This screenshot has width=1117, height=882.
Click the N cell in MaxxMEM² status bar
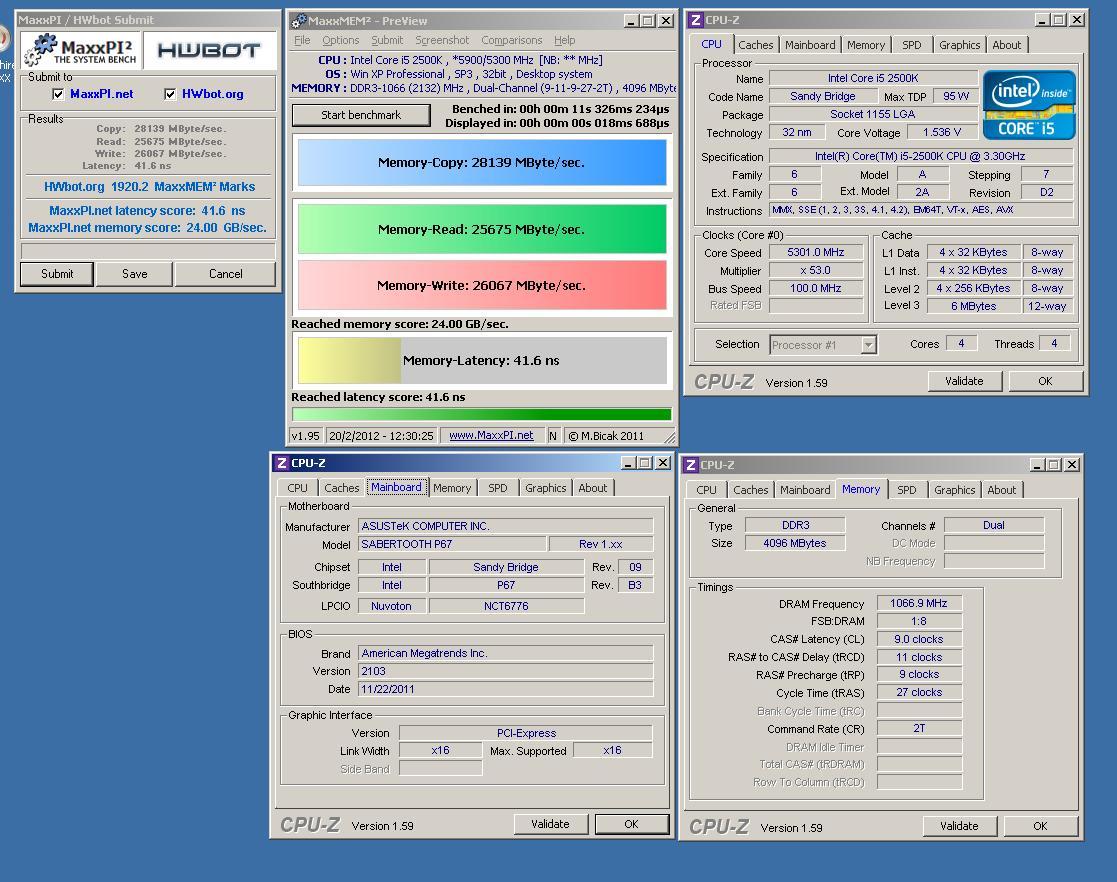[553, 436]
